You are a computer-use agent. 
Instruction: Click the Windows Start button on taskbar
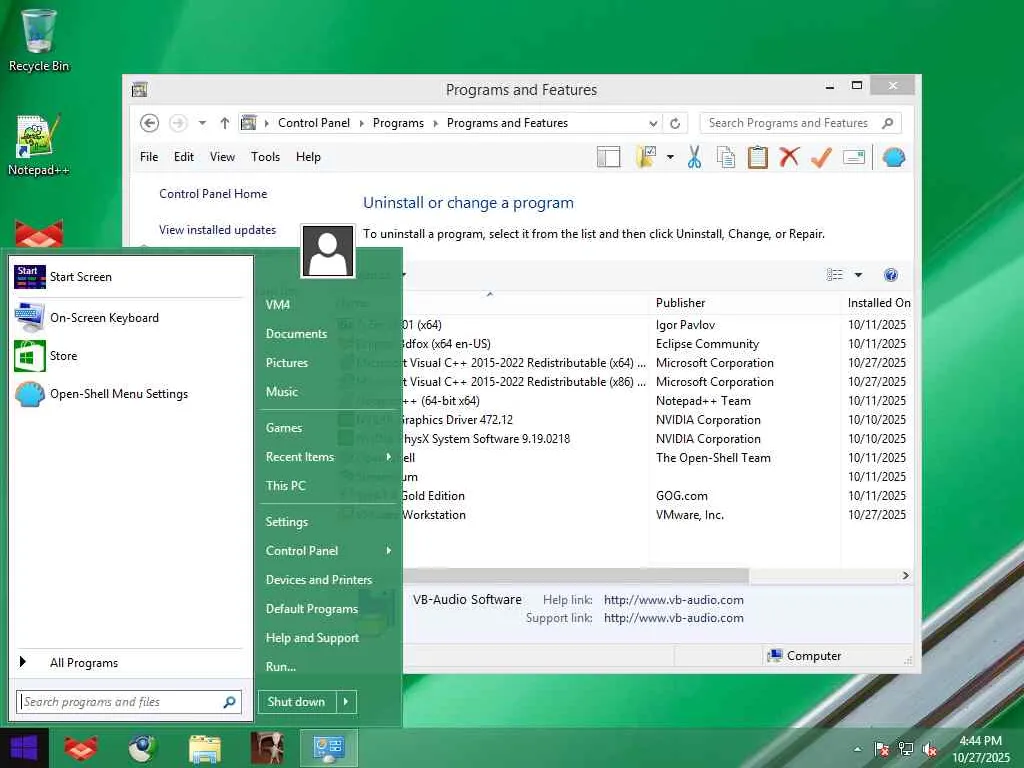[x=24, y=748]
